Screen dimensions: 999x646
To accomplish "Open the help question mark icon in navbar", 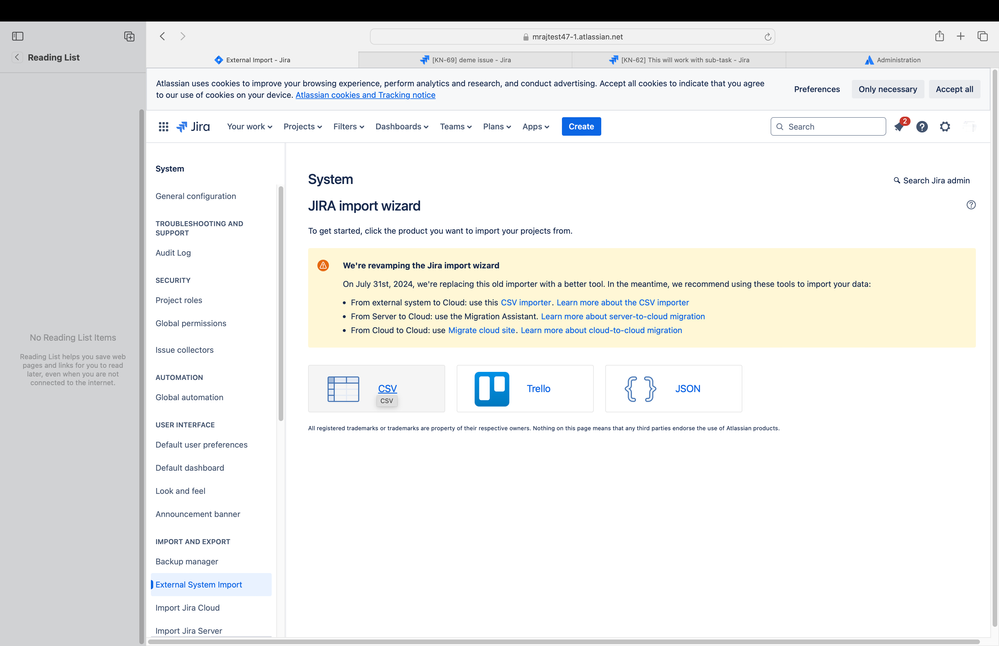I will point(922,127).
